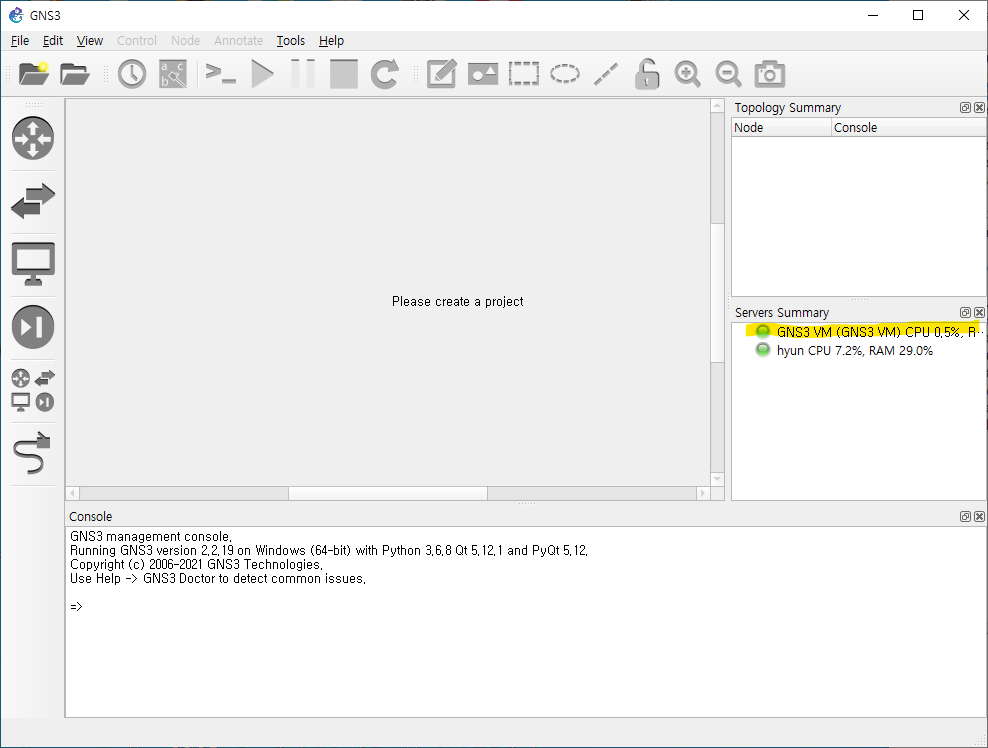Image resolution: width=988 pixels, height=748 pixels.
Task: Open the Annotate menu
Action: [238, 40]
